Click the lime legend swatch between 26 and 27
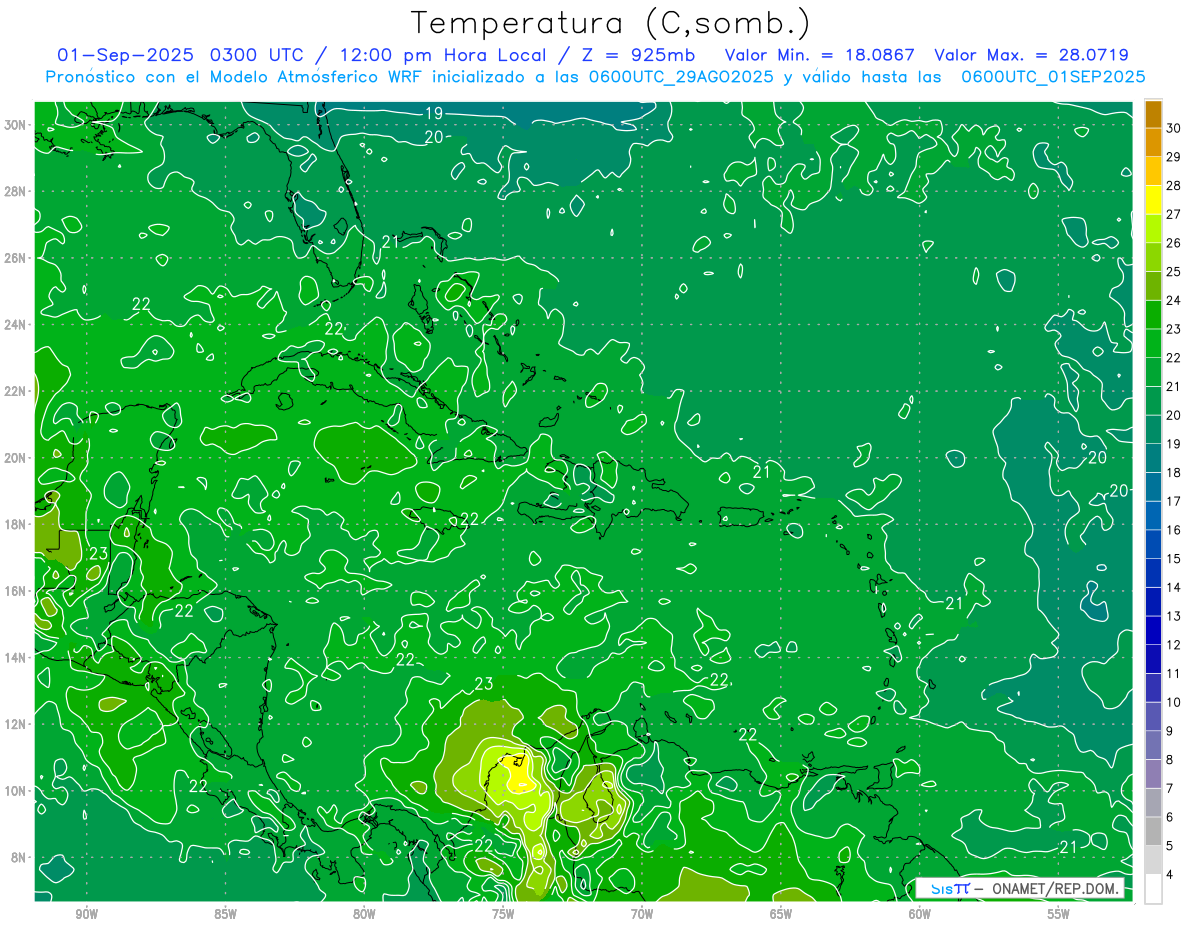This screenshot has width=1200, height=927. pyautogui.click(x=1153, y=228)
